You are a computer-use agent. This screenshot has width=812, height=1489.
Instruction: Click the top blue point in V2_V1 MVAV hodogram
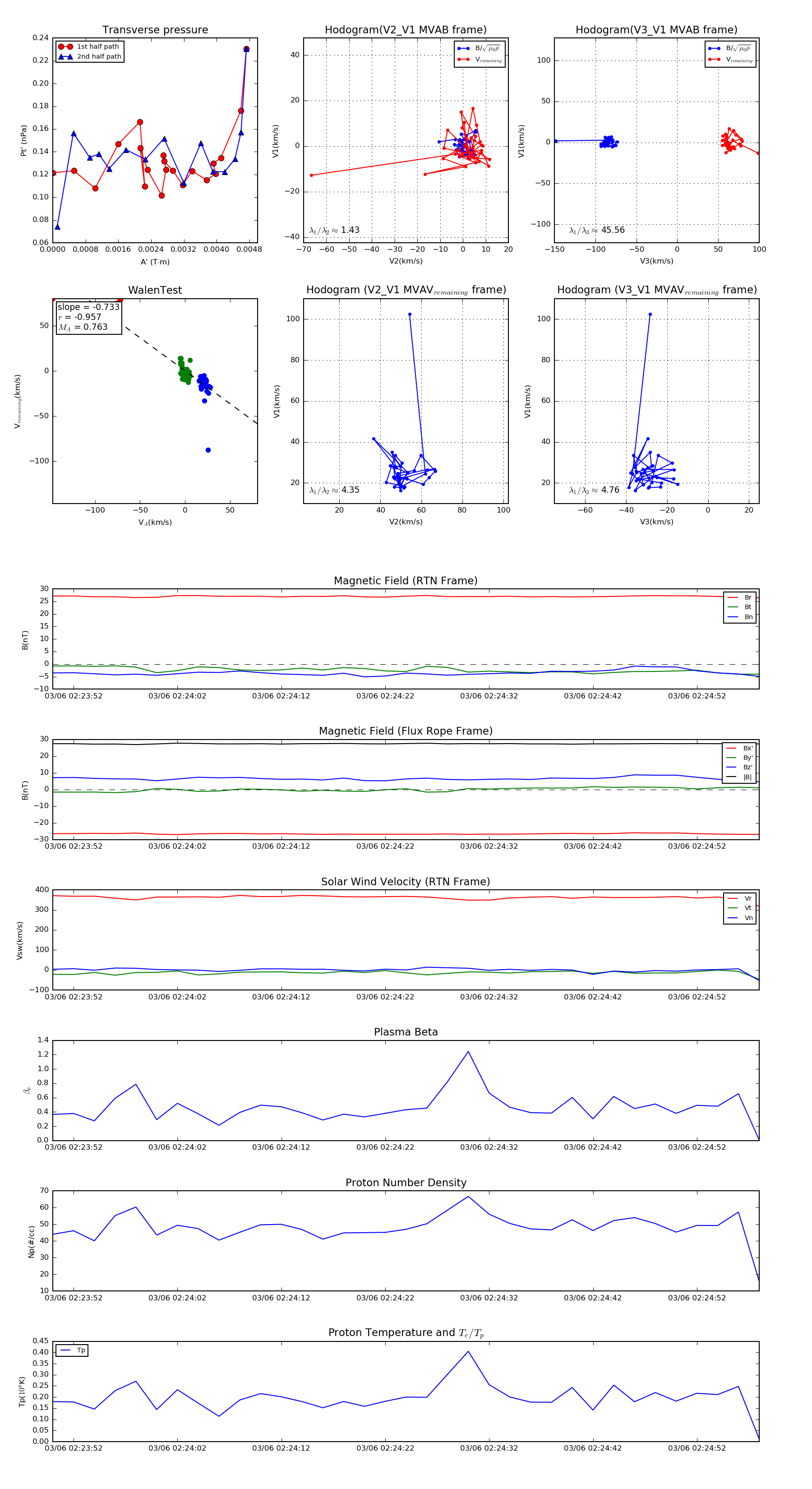(x=410, y=314)
